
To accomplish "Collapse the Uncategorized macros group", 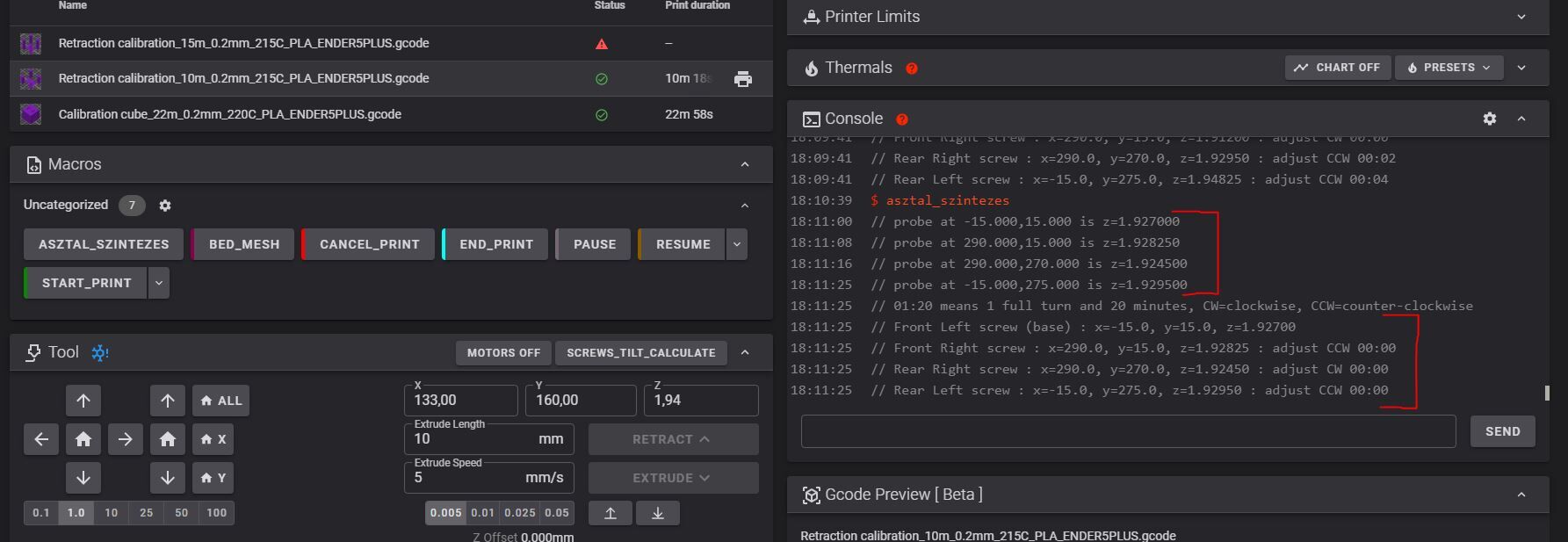I will [745, 206].
